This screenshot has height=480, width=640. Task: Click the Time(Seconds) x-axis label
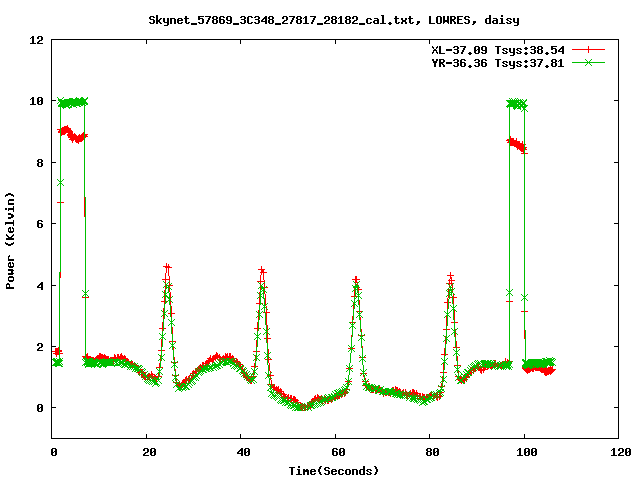[x=335, y=470]
